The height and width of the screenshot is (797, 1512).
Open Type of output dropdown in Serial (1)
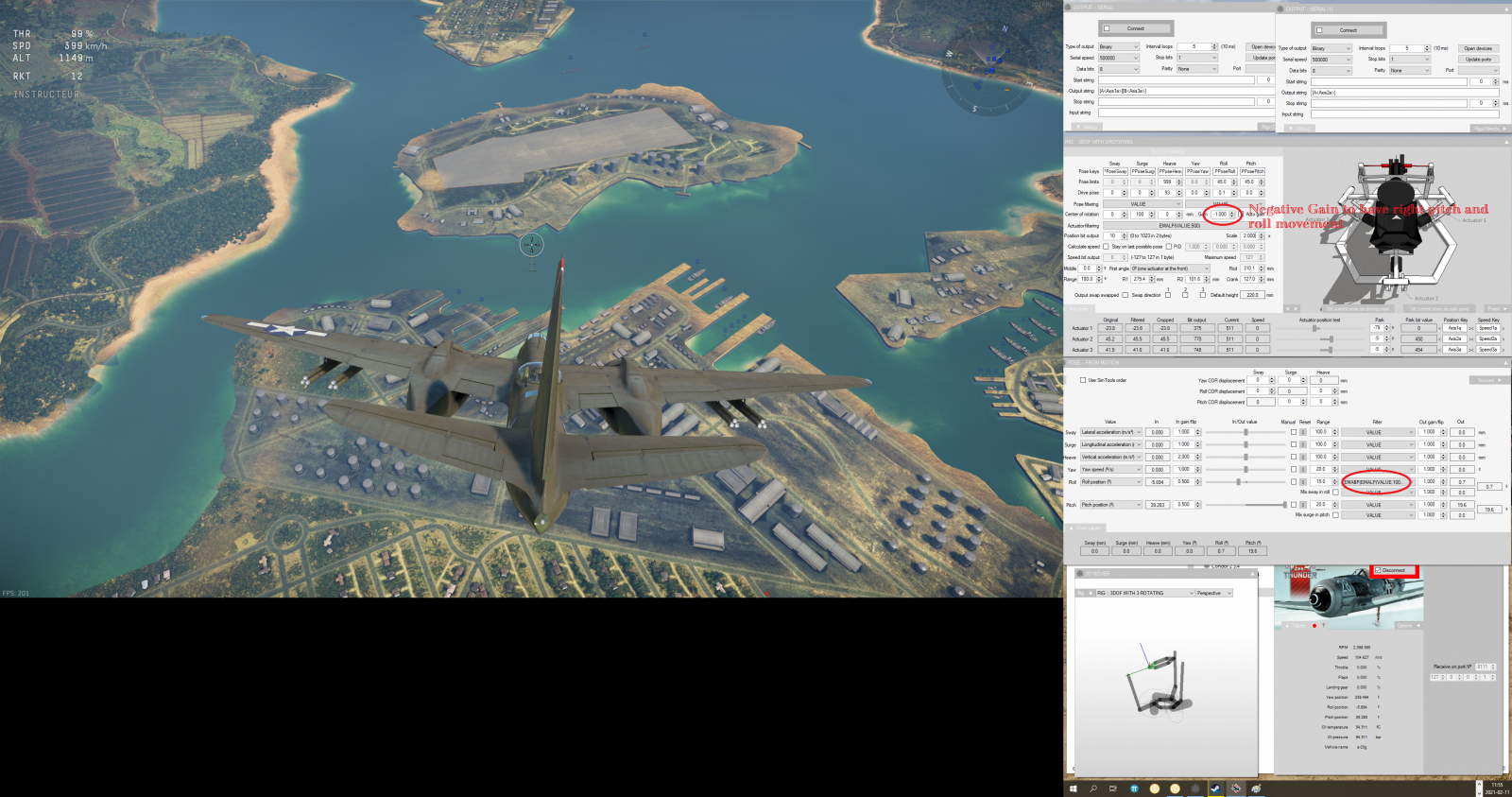1331,48
